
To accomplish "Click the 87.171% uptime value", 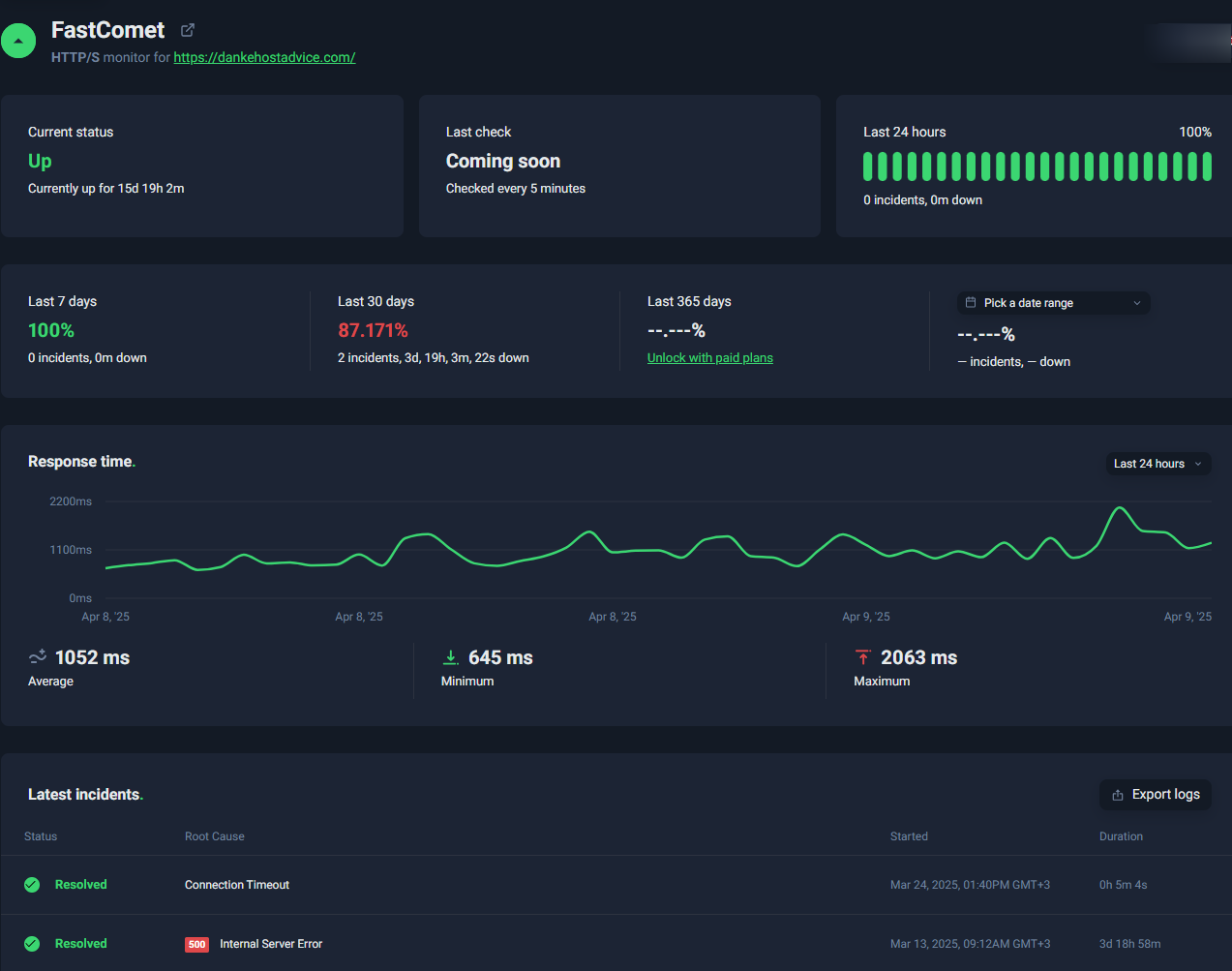I will pyautogui.click(x=373, y=330).
